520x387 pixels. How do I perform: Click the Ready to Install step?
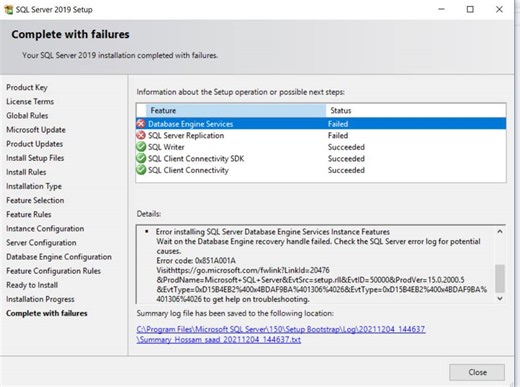coord(32,285)
